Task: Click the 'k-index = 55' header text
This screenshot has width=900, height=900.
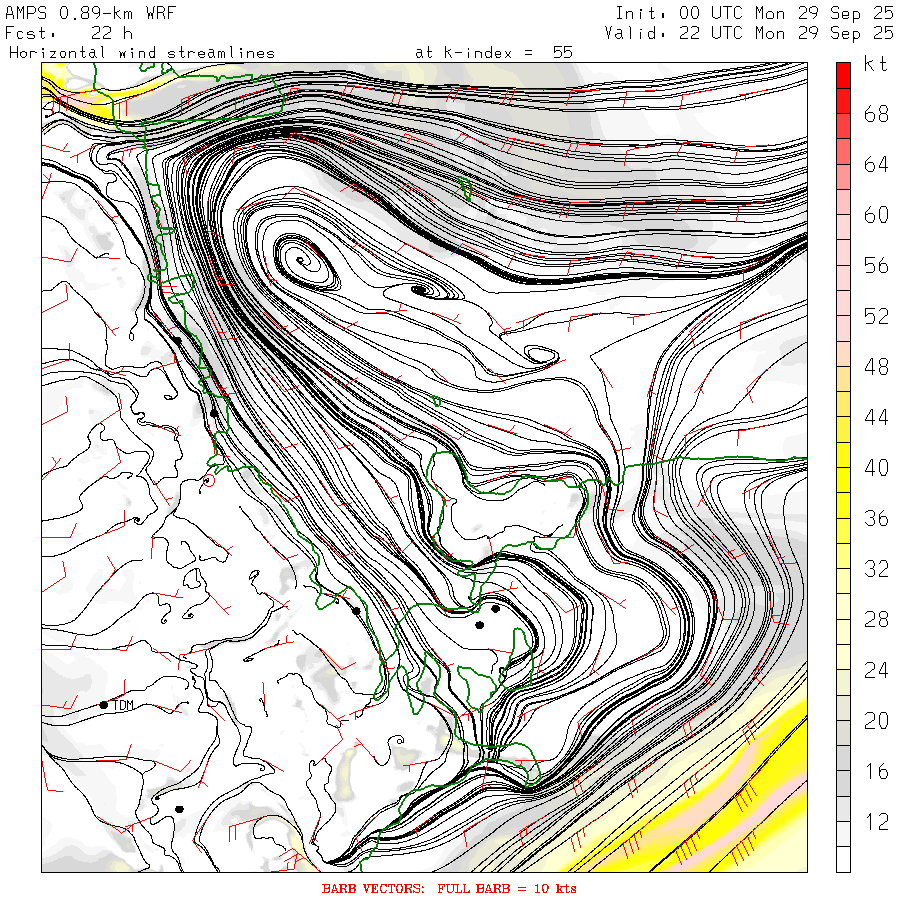Action: [x=494, y=53]
